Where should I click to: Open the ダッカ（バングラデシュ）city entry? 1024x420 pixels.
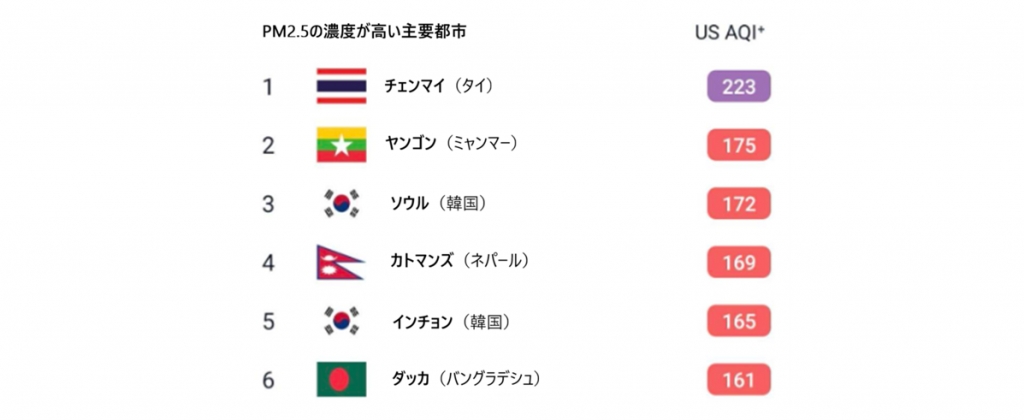click(x=466, y=379)
